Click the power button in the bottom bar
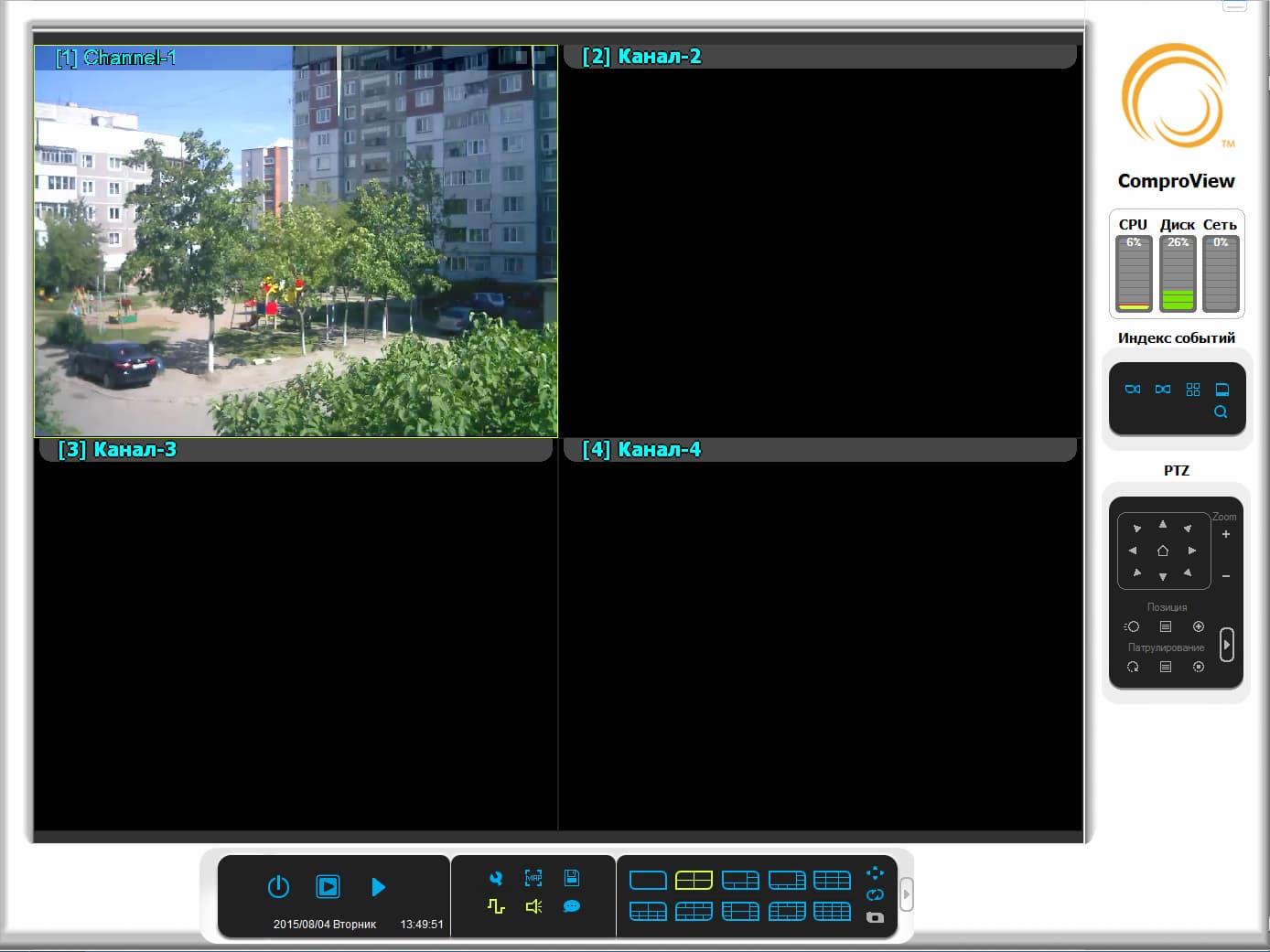This screenshot has height=952, width=1270. click(x=278, y=887)
